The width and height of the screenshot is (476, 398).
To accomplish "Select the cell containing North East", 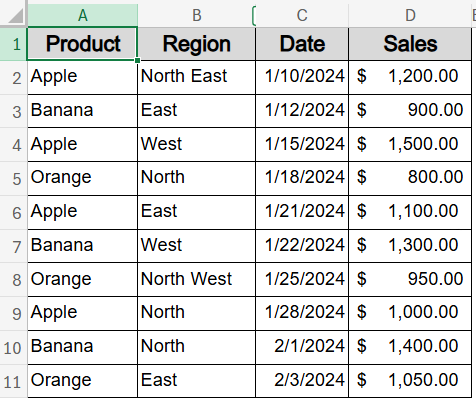I will 197,77.
